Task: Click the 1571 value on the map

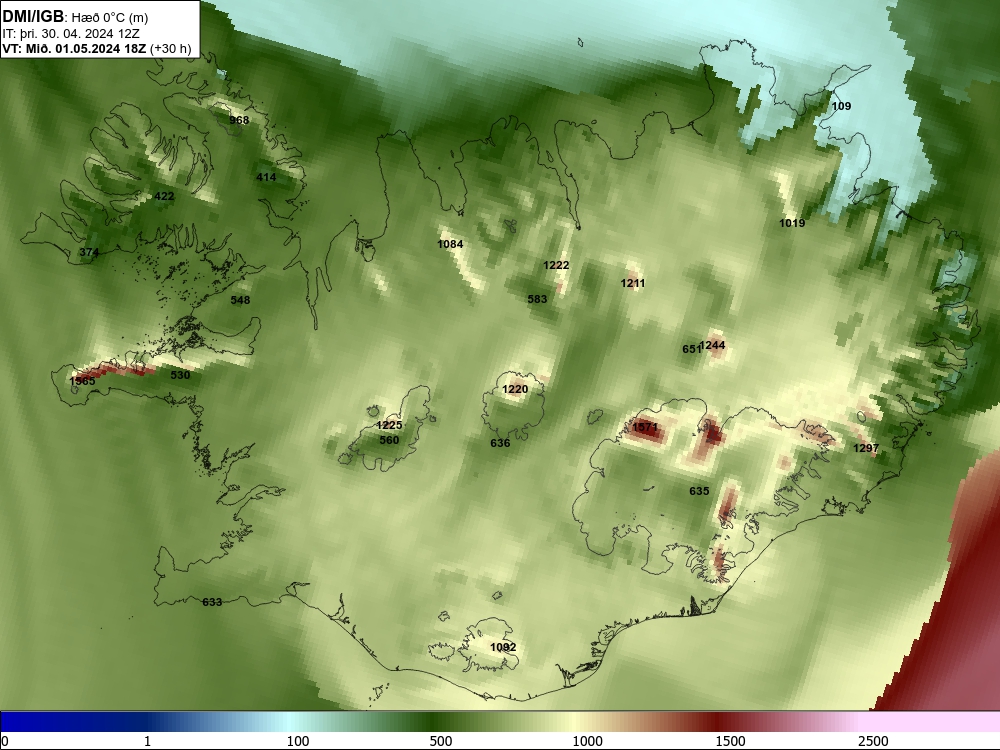Action: pos(645,427)
